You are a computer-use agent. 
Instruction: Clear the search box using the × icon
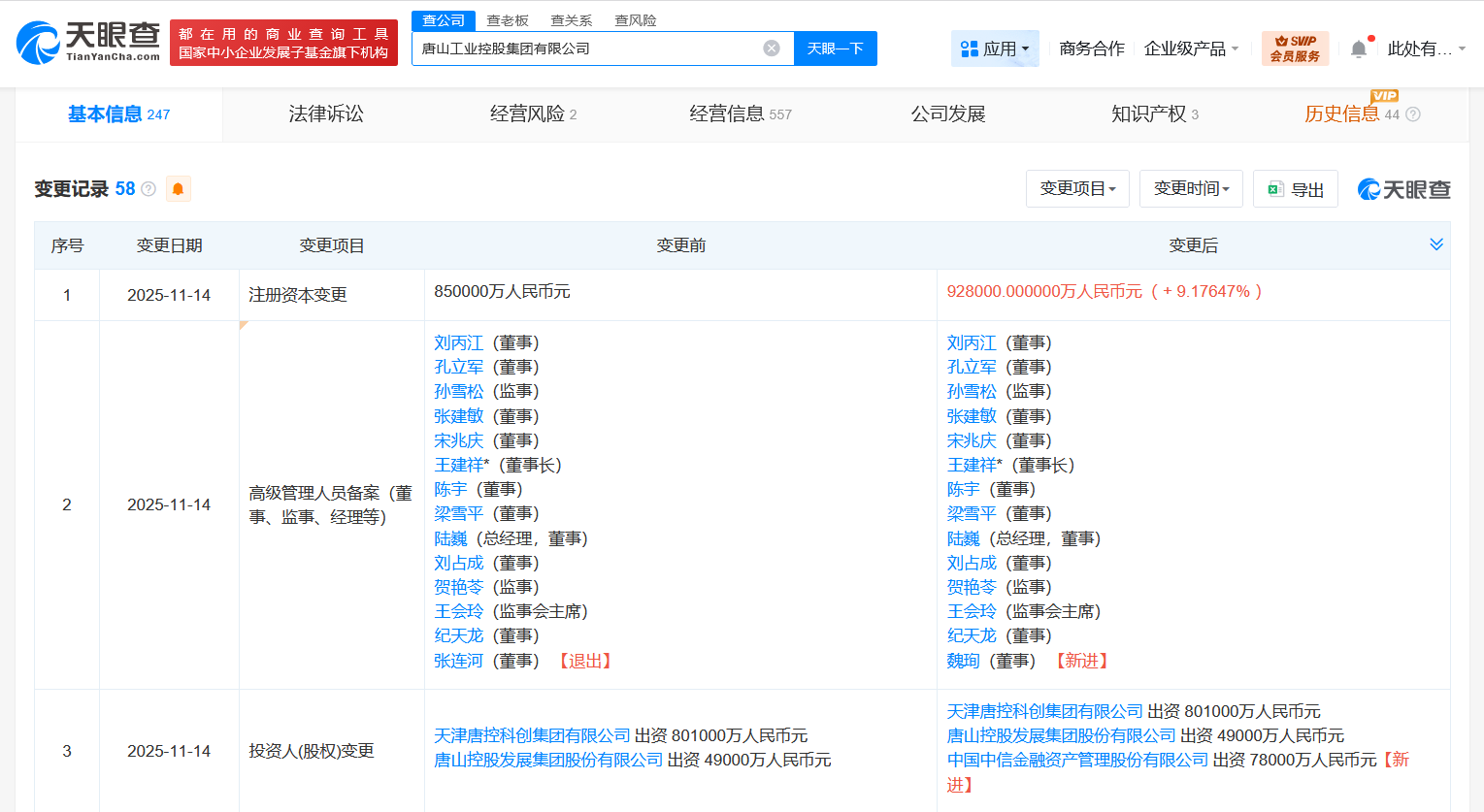(771, 48)
